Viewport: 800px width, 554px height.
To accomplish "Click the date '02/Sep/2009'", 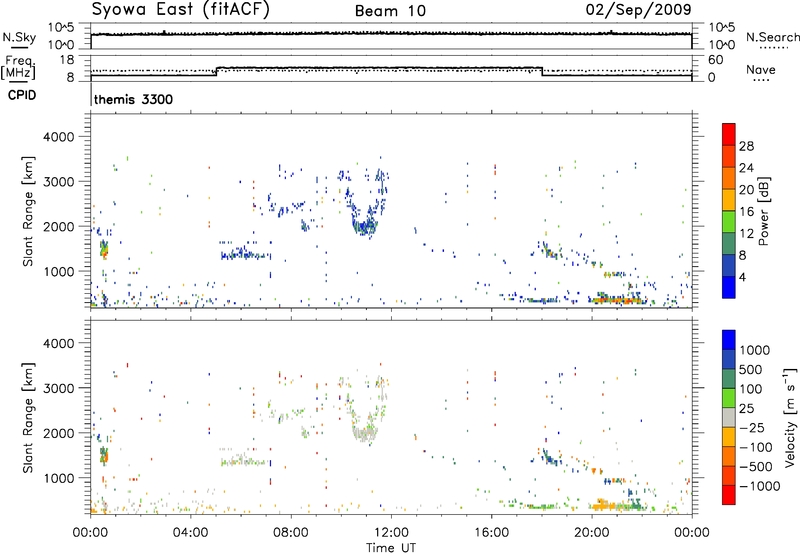I will click(638, 9).
